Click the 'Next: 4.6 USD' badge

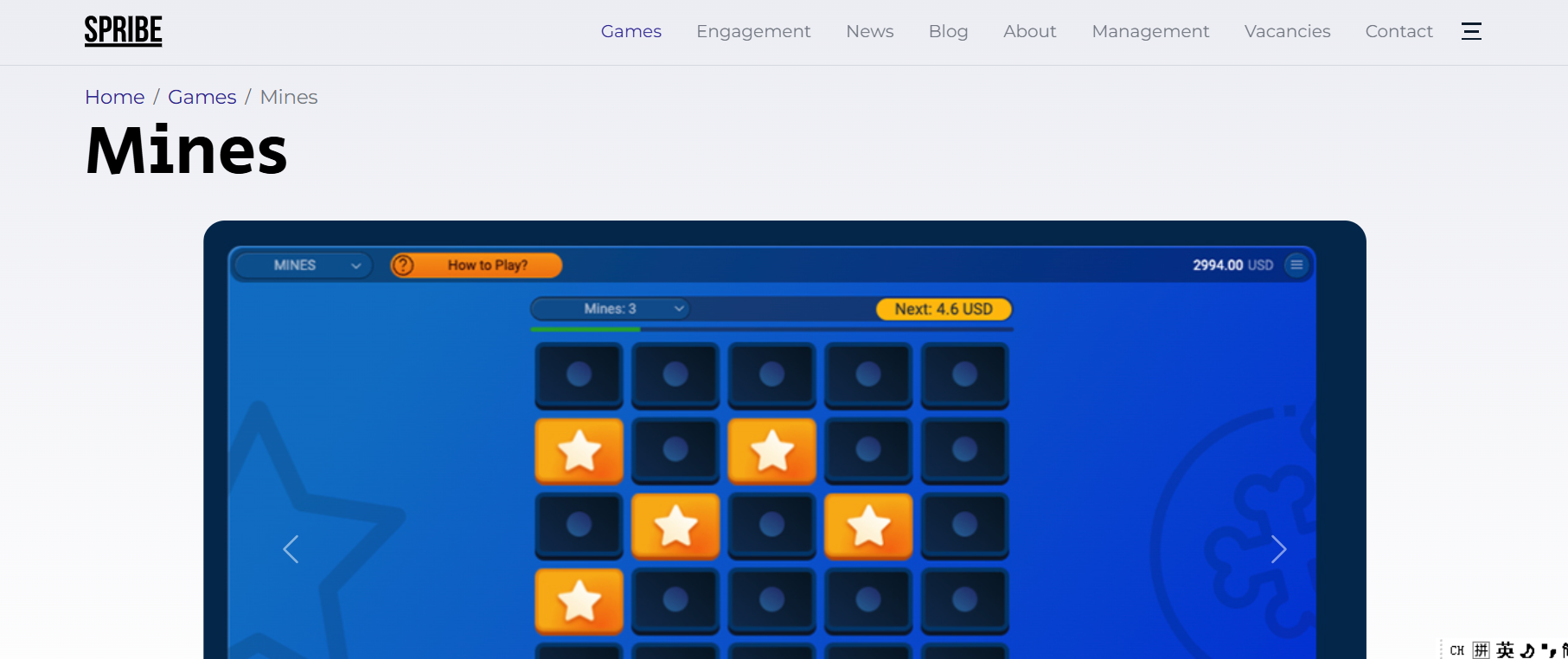click(x=944, y=309)
